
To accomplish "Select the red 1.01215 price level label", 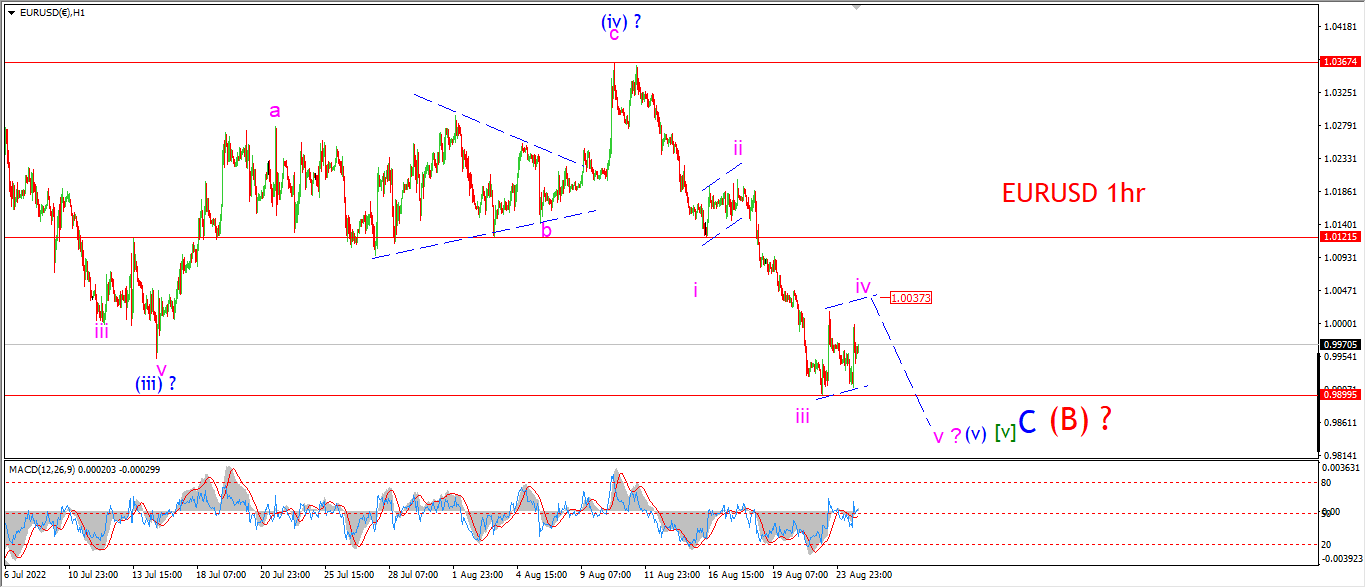I will tap(1339, 237).
